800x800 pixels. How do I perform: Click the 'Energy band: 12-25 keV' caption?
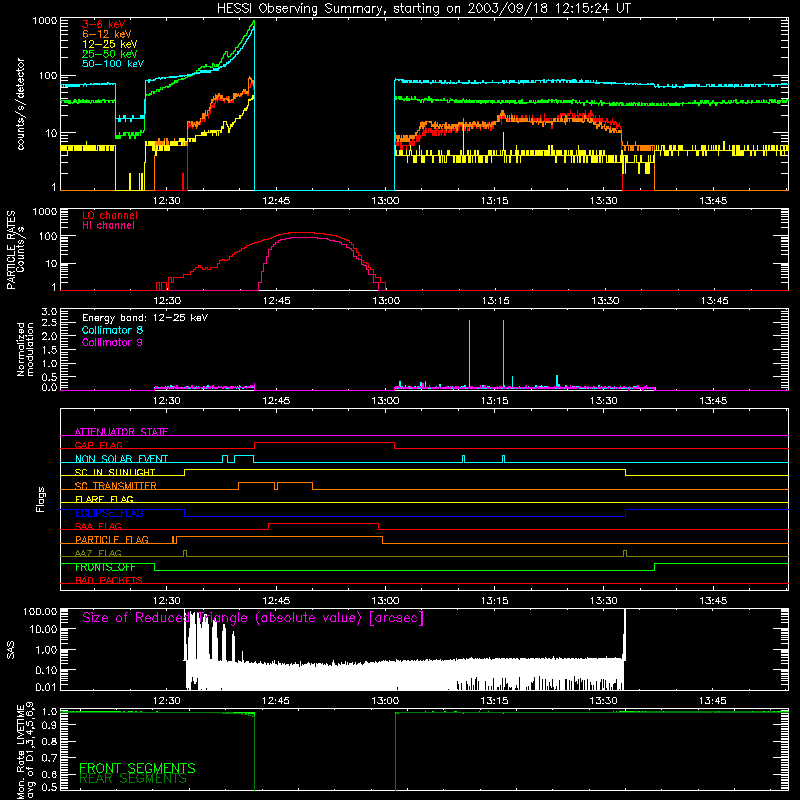point(145,318)
